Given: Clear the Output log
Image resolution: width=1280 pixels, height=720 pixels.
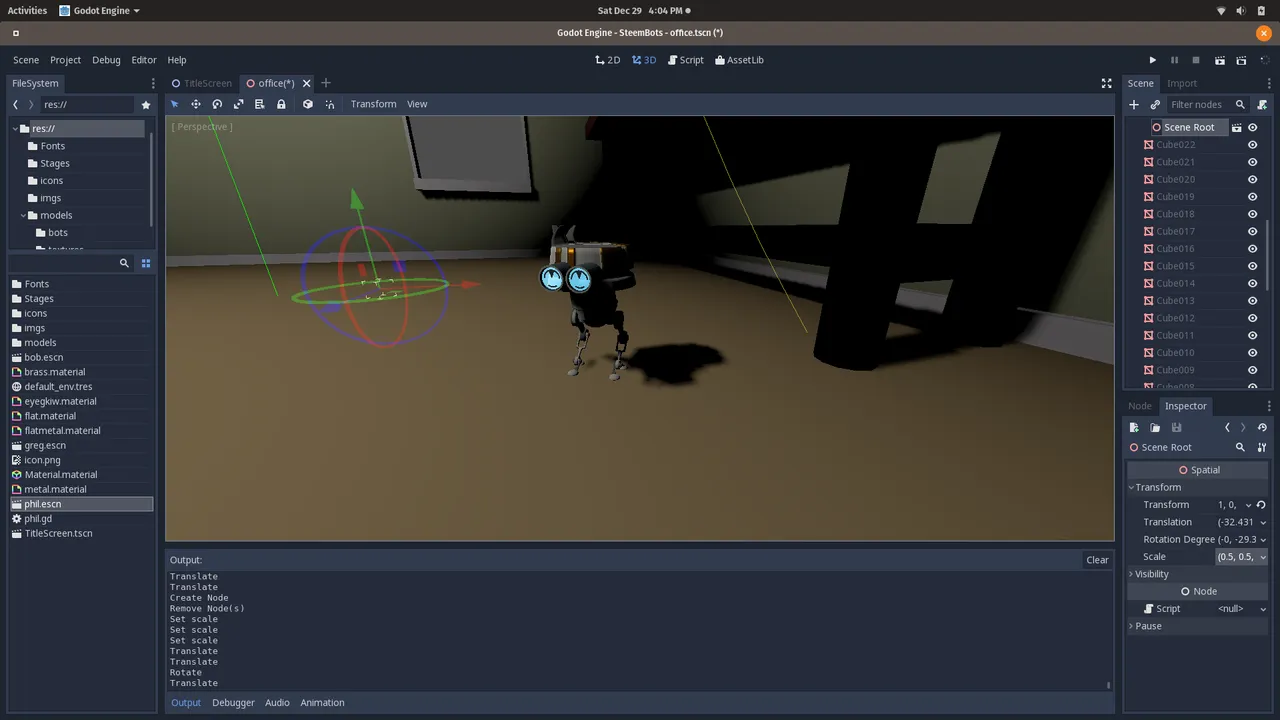Looking at the screenshot, I should pos(1097,560).
